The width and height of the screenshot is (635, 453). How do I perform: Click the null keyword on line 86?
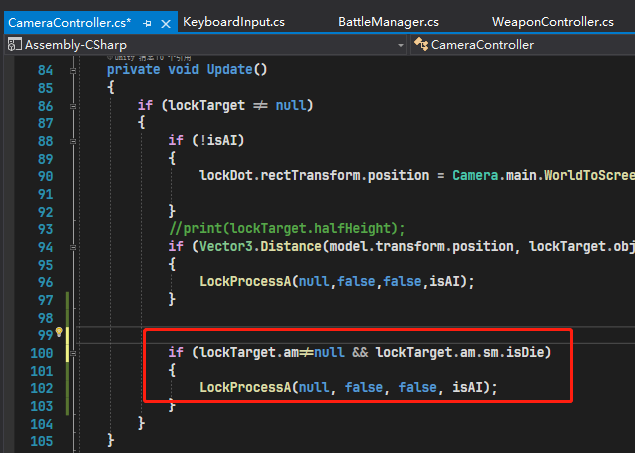(291, 105)
